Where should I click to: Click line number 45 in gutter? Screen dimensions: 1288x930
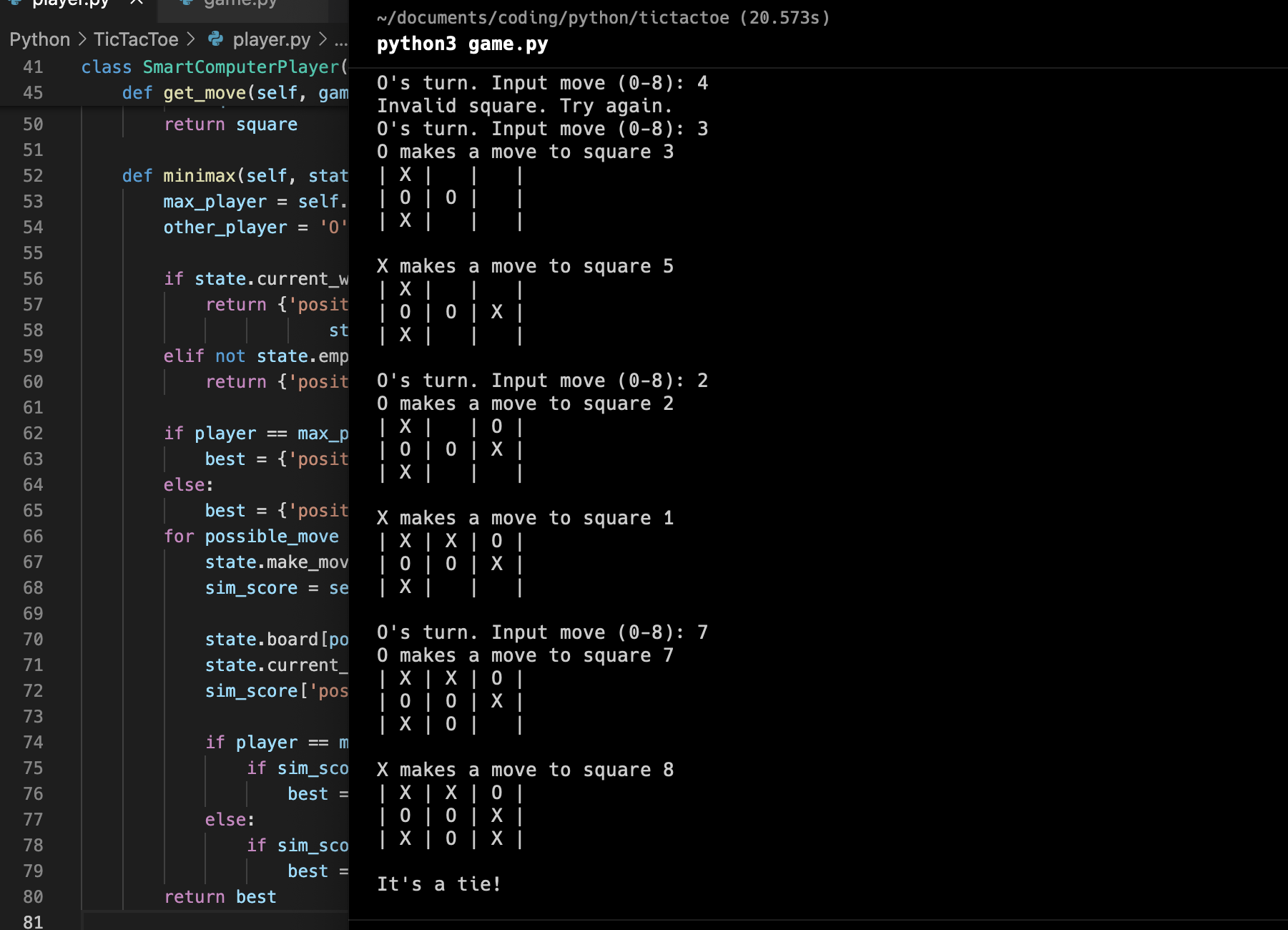click(33, 93)
